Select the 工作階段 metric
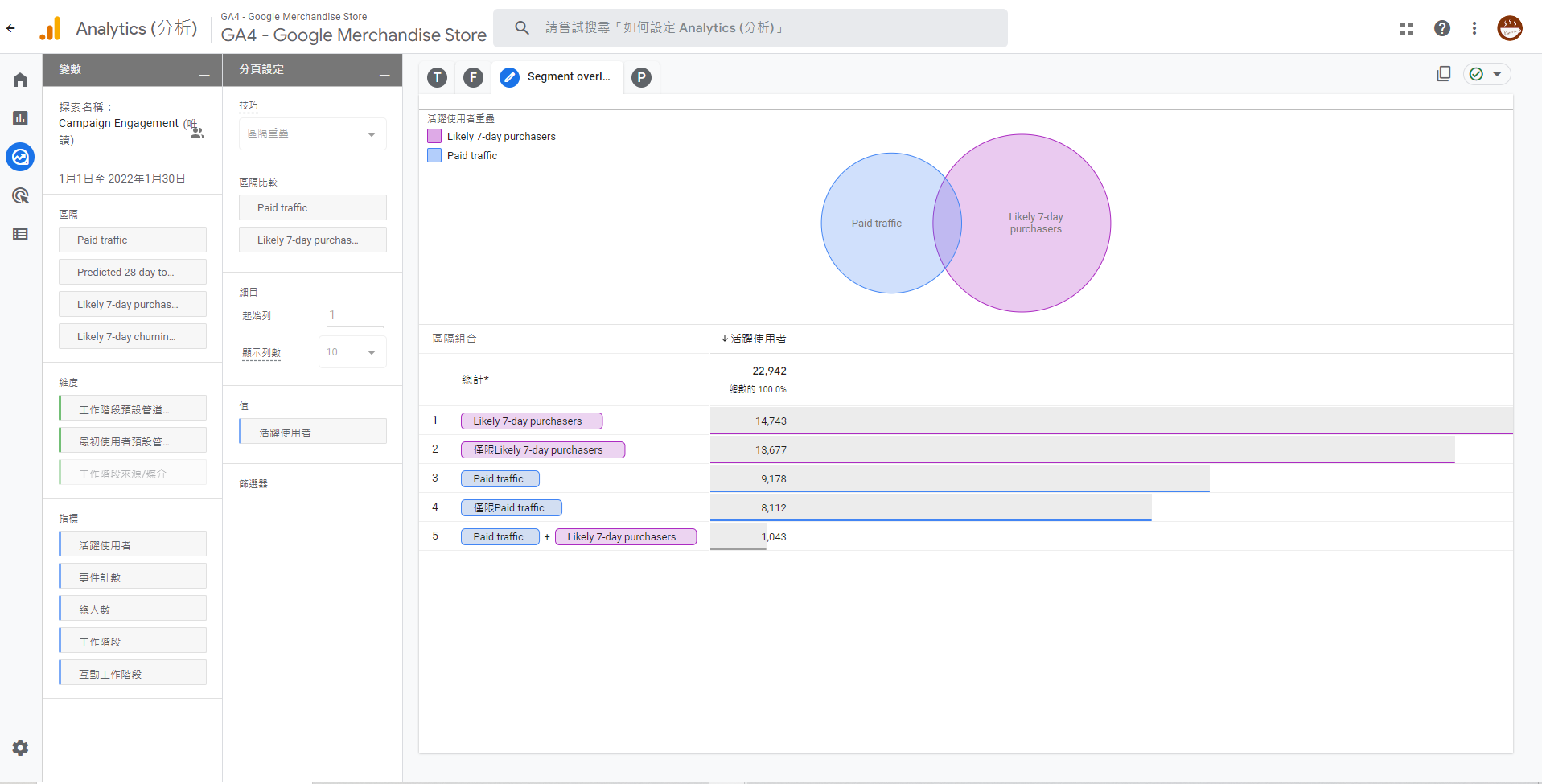 coord(133,641)
